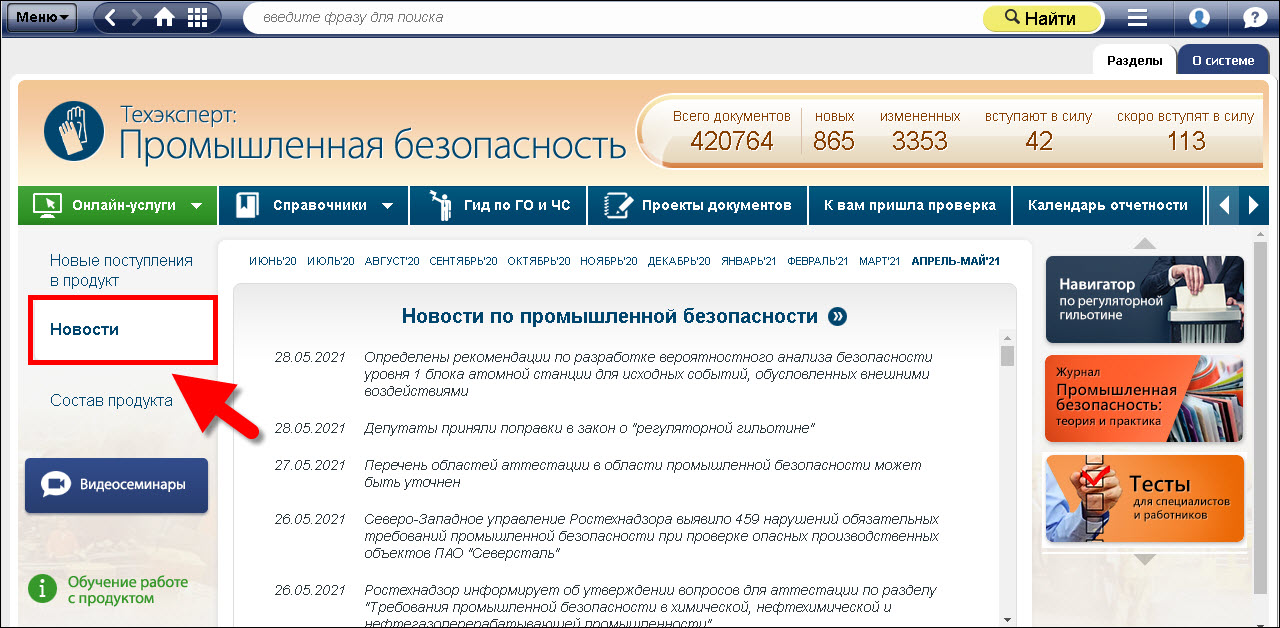1280x628 pixels.
Task: Open Состав продукта in left sidebar
Action: coord(111,401)
